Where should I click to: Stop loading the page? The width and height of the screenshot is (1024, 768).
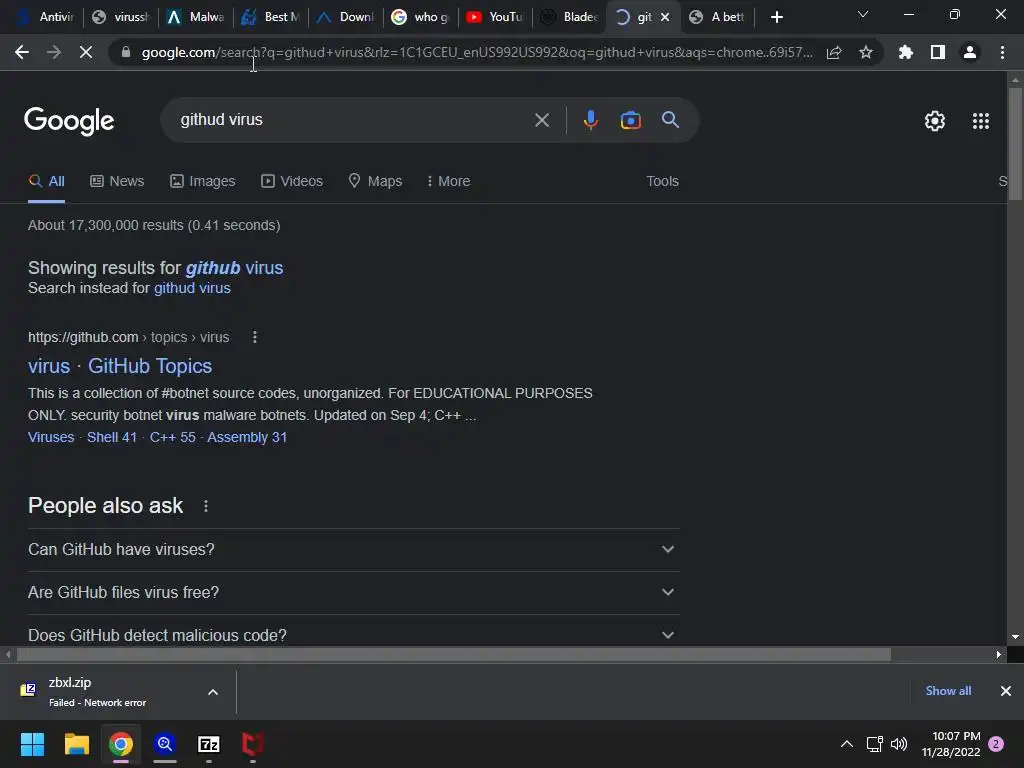[x=86, y=52]
